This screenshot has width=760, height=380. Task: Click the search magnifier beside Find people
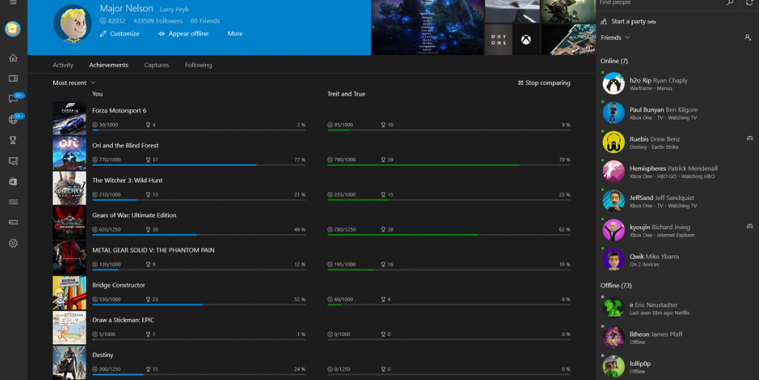730,2
